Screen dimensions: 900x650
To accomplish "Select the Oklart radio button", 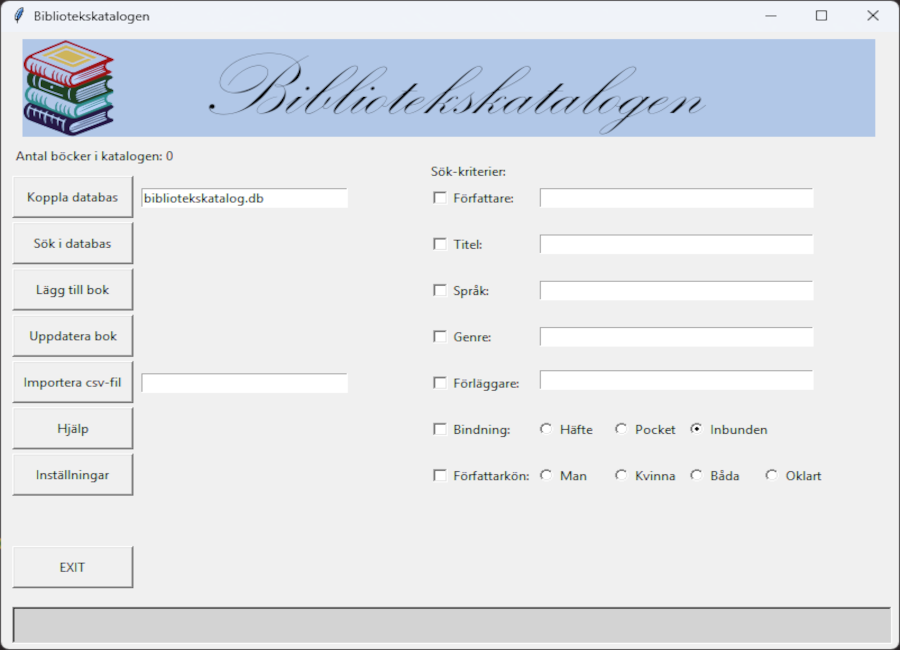I will [x=771, y=475].
